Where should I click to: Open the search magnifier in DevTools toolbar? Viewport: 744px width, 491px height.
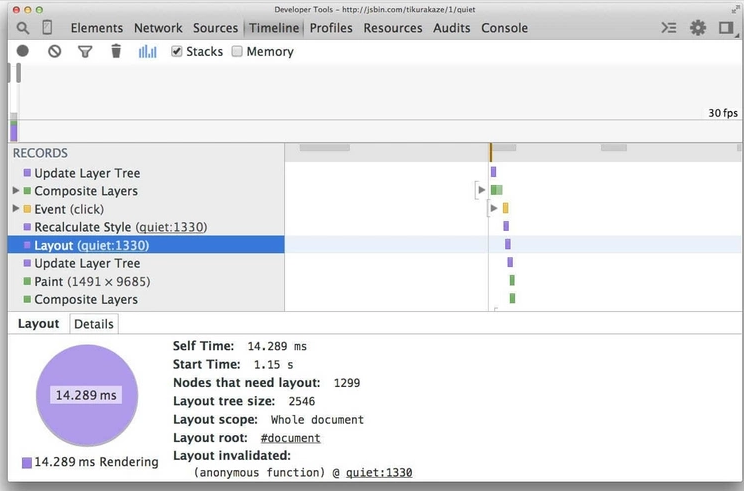[x=22, y=28]
